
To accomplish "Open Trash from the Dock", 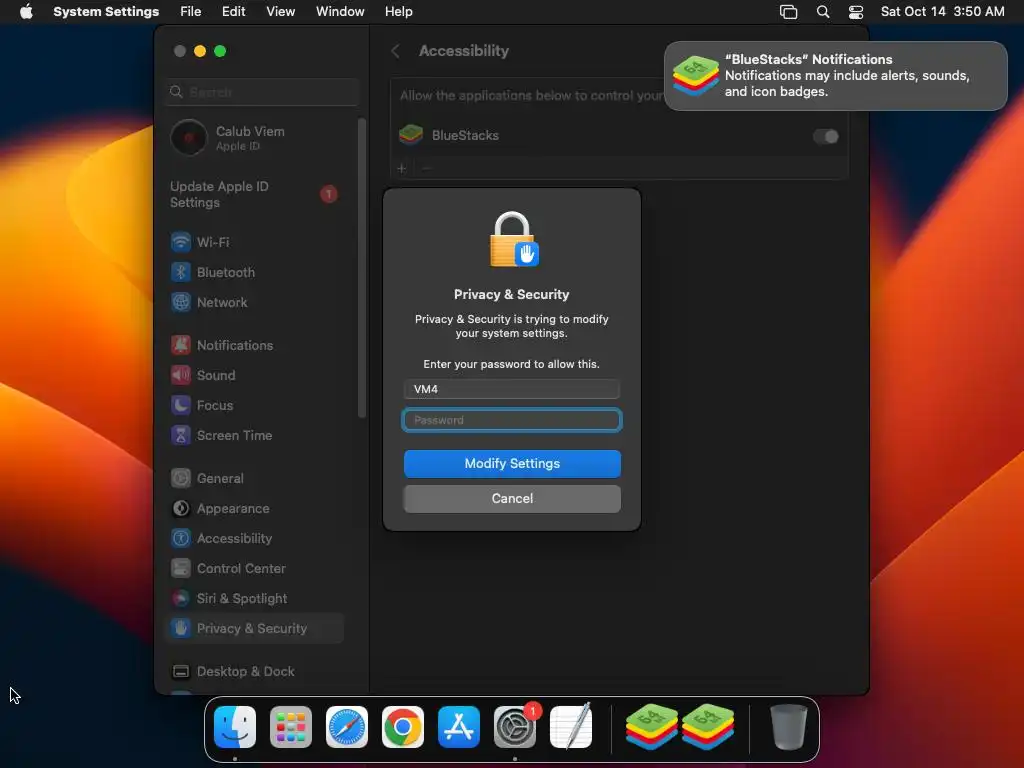I will (x=788, y=727).
